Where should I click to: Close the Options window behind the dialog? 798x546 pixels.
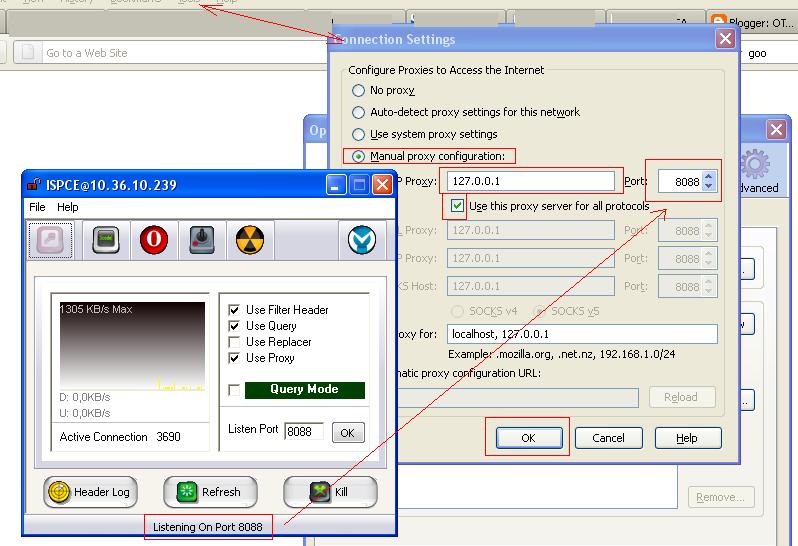[776, 130]
